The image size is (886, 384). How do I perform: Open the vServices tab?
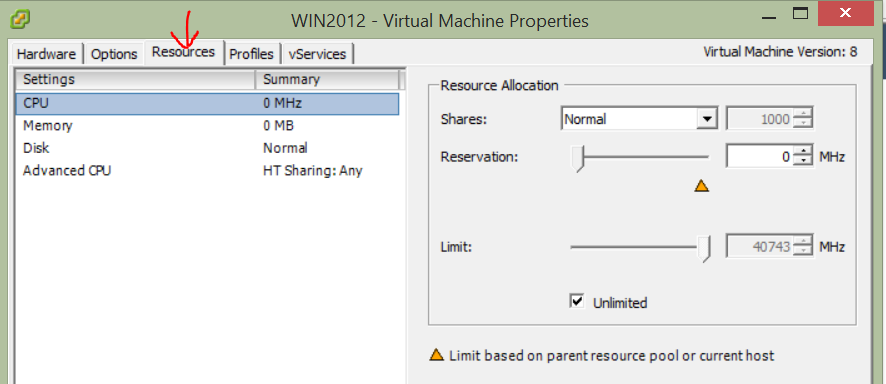point(317,54)
